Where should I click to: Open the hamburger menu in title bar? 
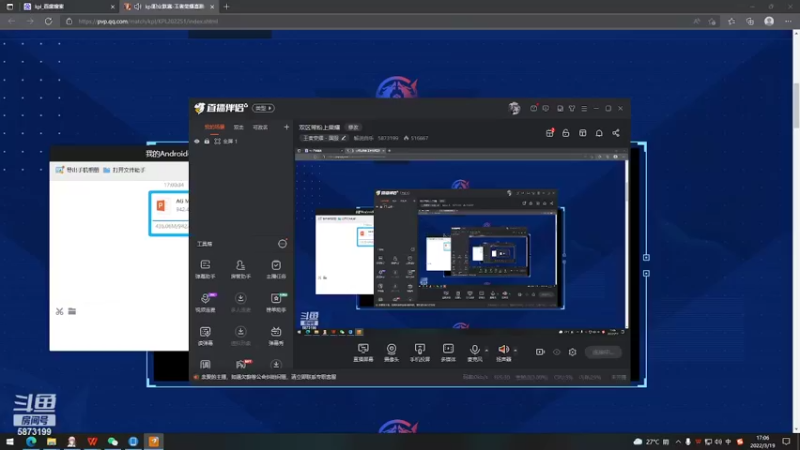tap(584, 109)
